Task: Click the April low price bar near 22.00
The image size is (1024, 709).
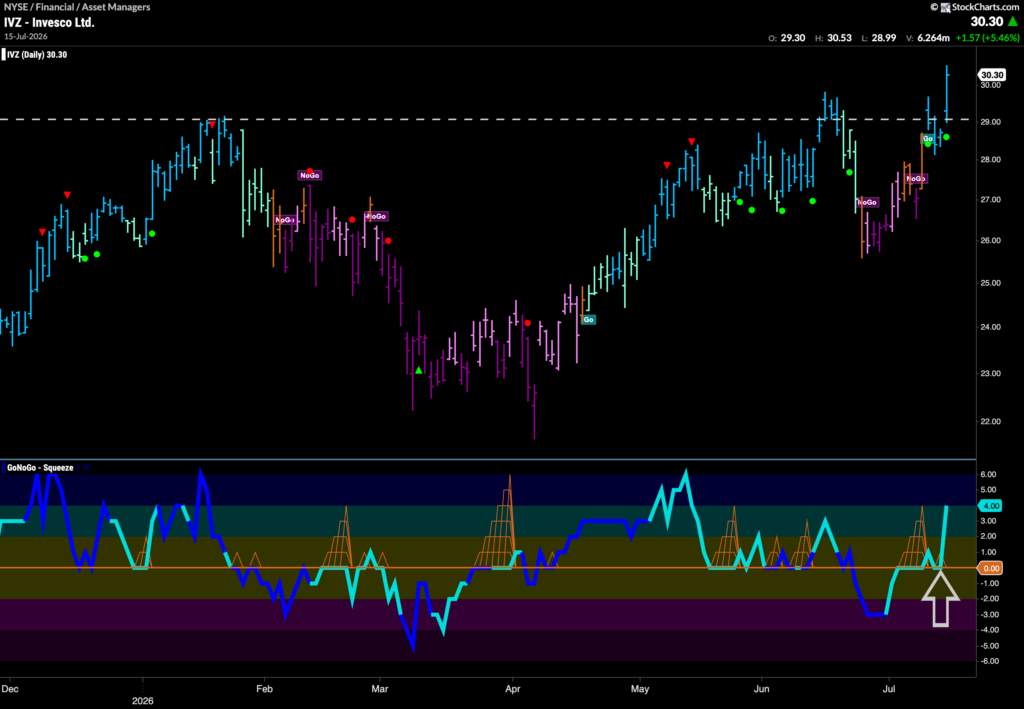Action: pos(534,411)
